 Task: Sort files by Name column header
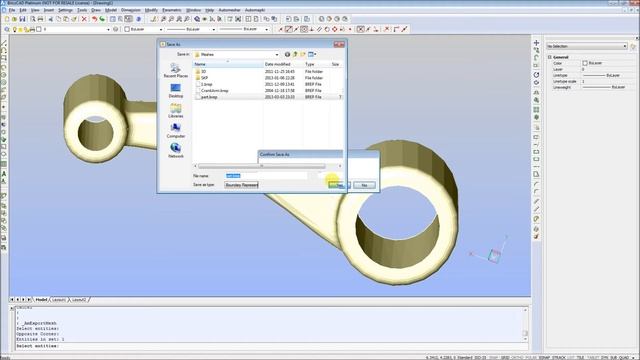(x=228, y=64)
